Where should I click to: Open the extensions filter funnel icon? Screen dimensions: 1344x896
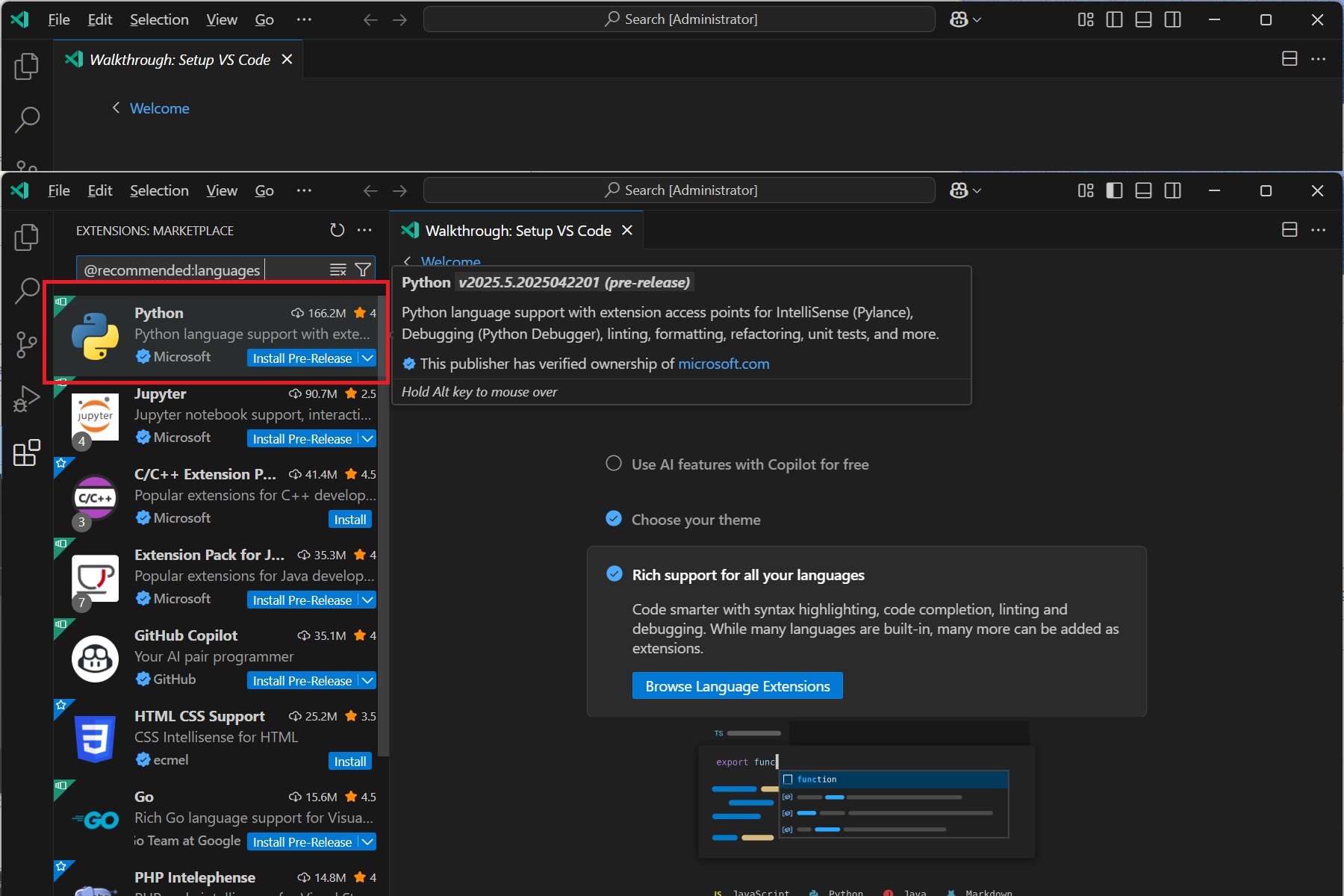(x=363, y=270)
